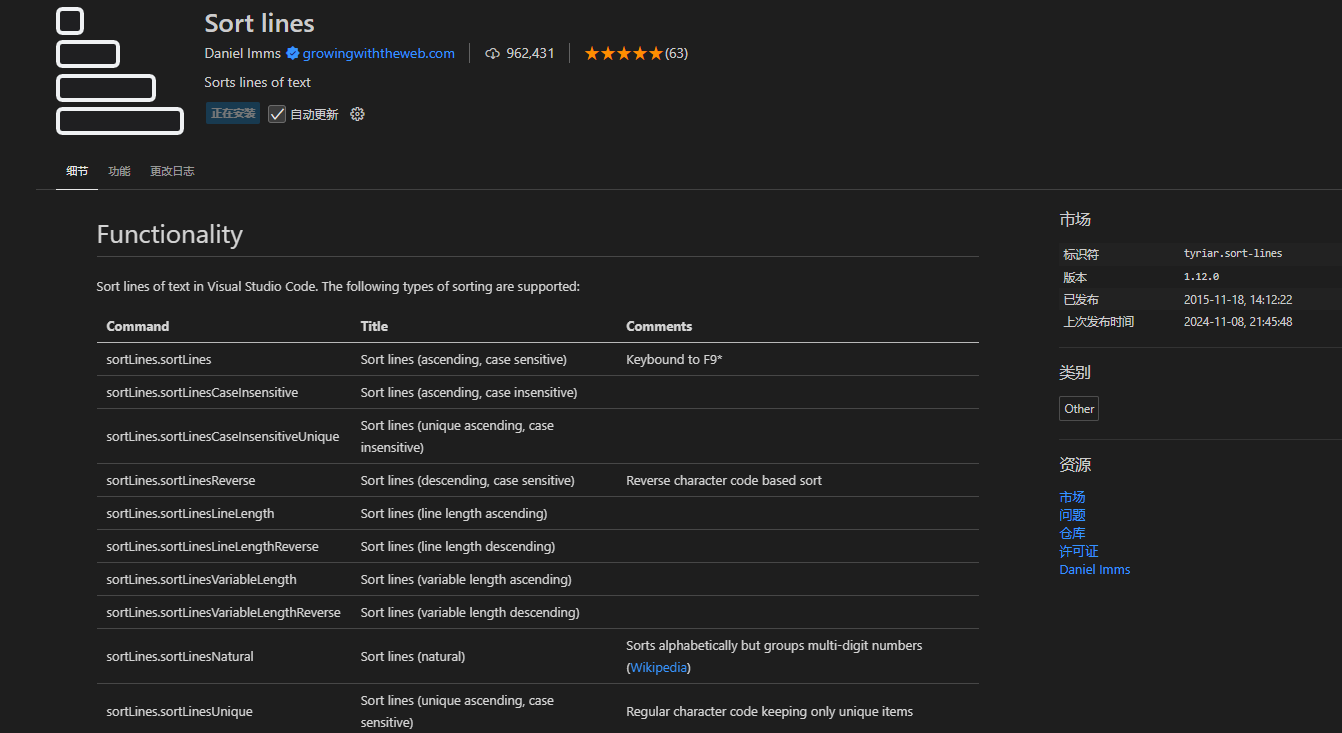The height and width of the screenshot is (733, 1342).
Task: Click Reverse character code based sort comment
Action: coord(724,480)
